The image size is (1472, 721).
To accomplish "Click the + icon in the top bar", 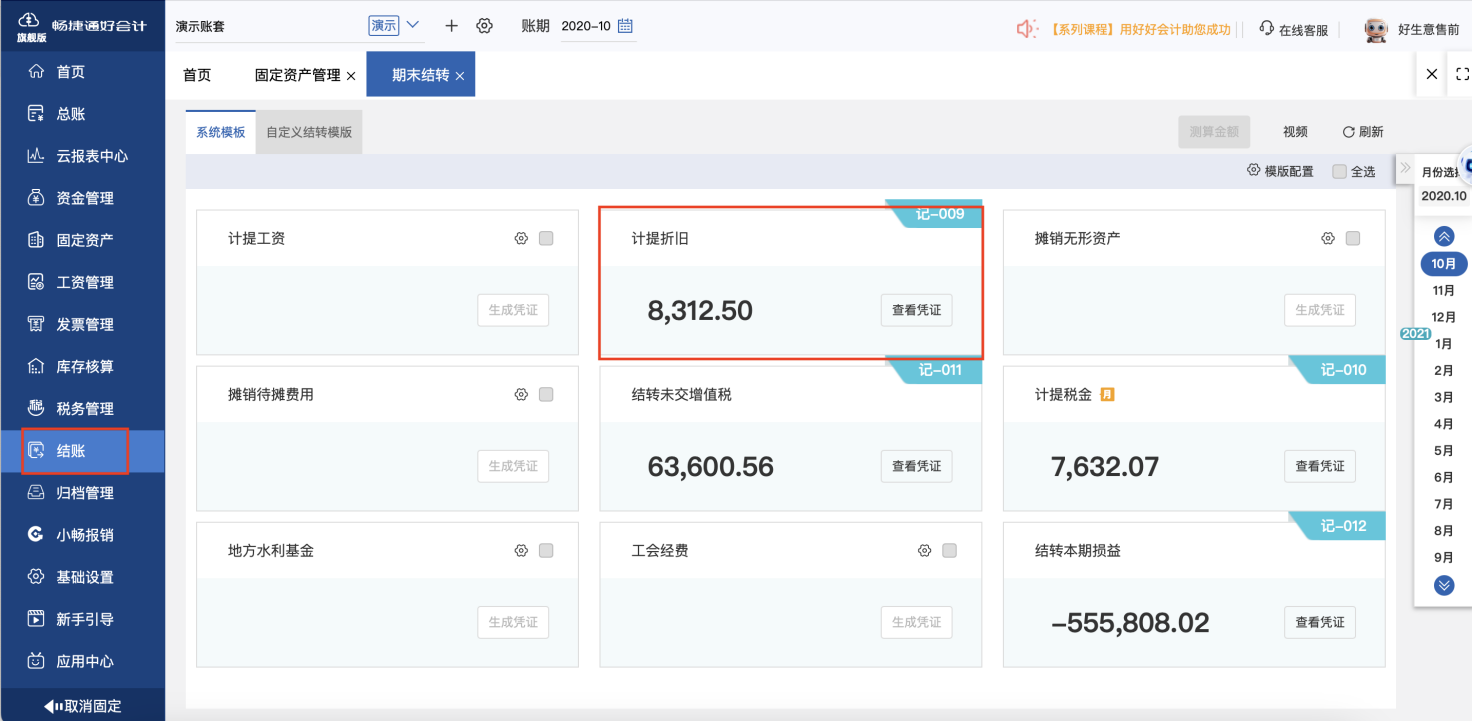I will click(x=450, y=25).
